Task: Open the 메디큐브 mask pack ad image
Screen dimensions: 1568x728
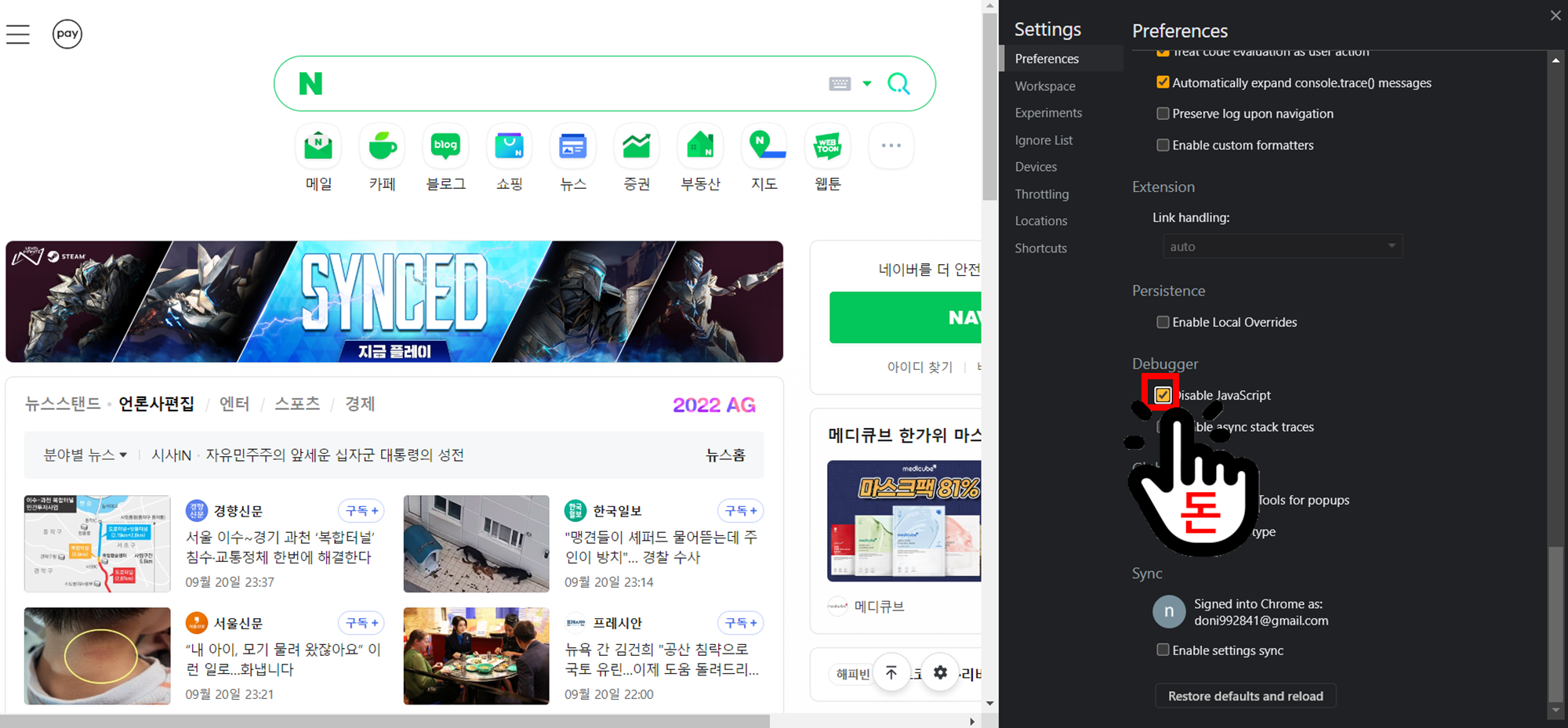Action: click(904, 521)
